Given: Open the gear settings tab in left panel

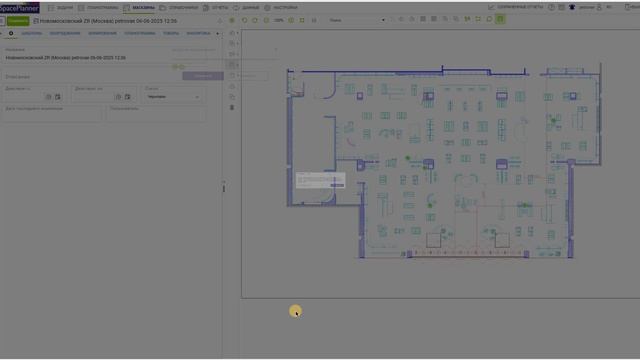Looking at the screenshot, I should pyautogui.click(x=11, y=33).
